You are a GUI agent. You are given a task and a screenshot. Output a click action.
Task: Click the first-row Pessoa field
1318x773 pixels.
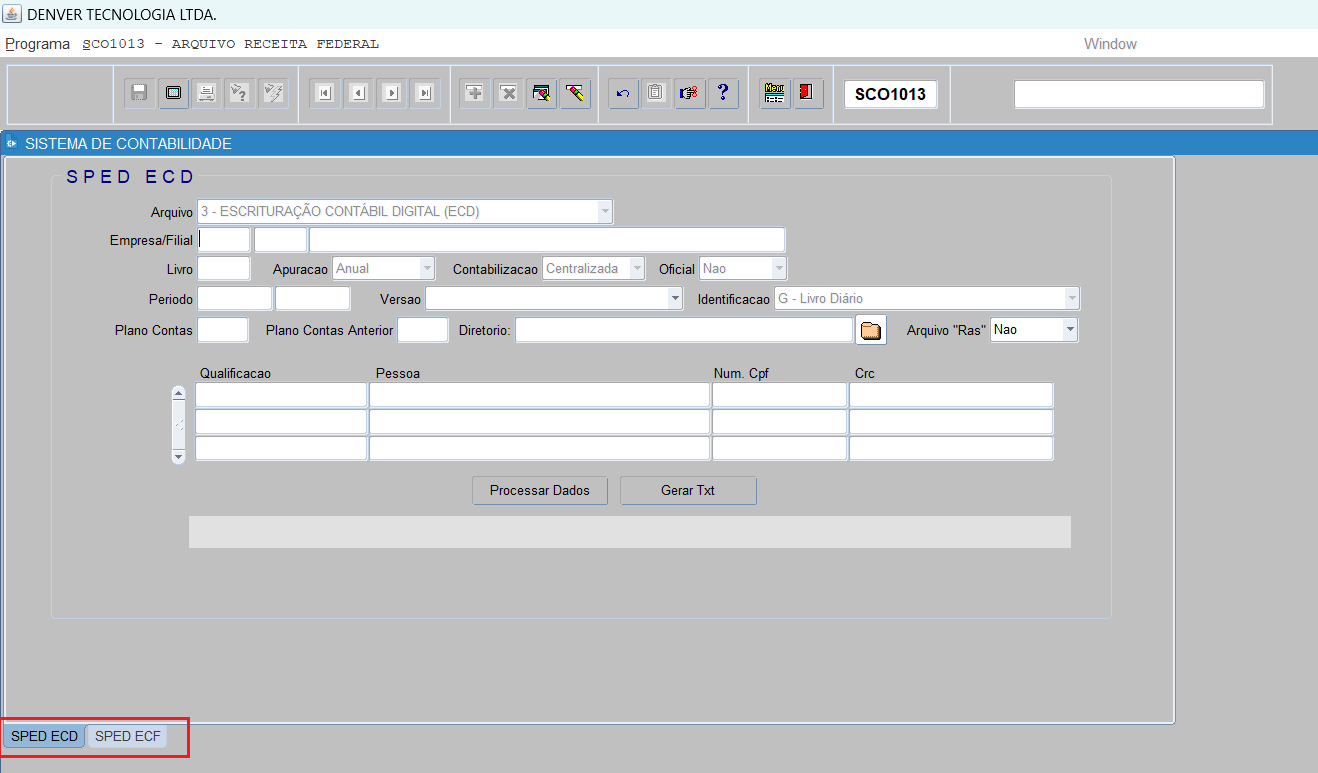[x=540, y=395]
